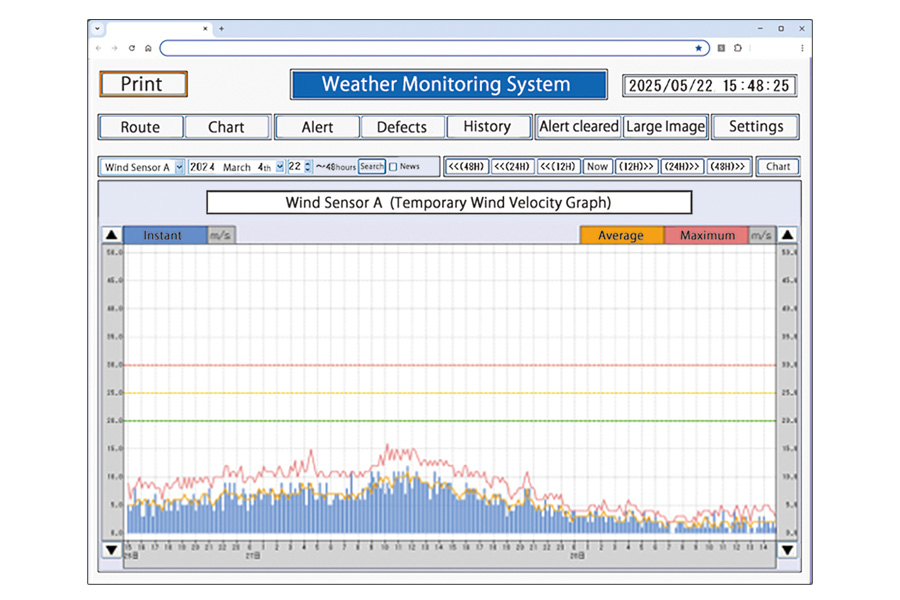
Task: Go back 48 hours with <<(48H)
Action: pyautogui.click(x=466, y=167)
